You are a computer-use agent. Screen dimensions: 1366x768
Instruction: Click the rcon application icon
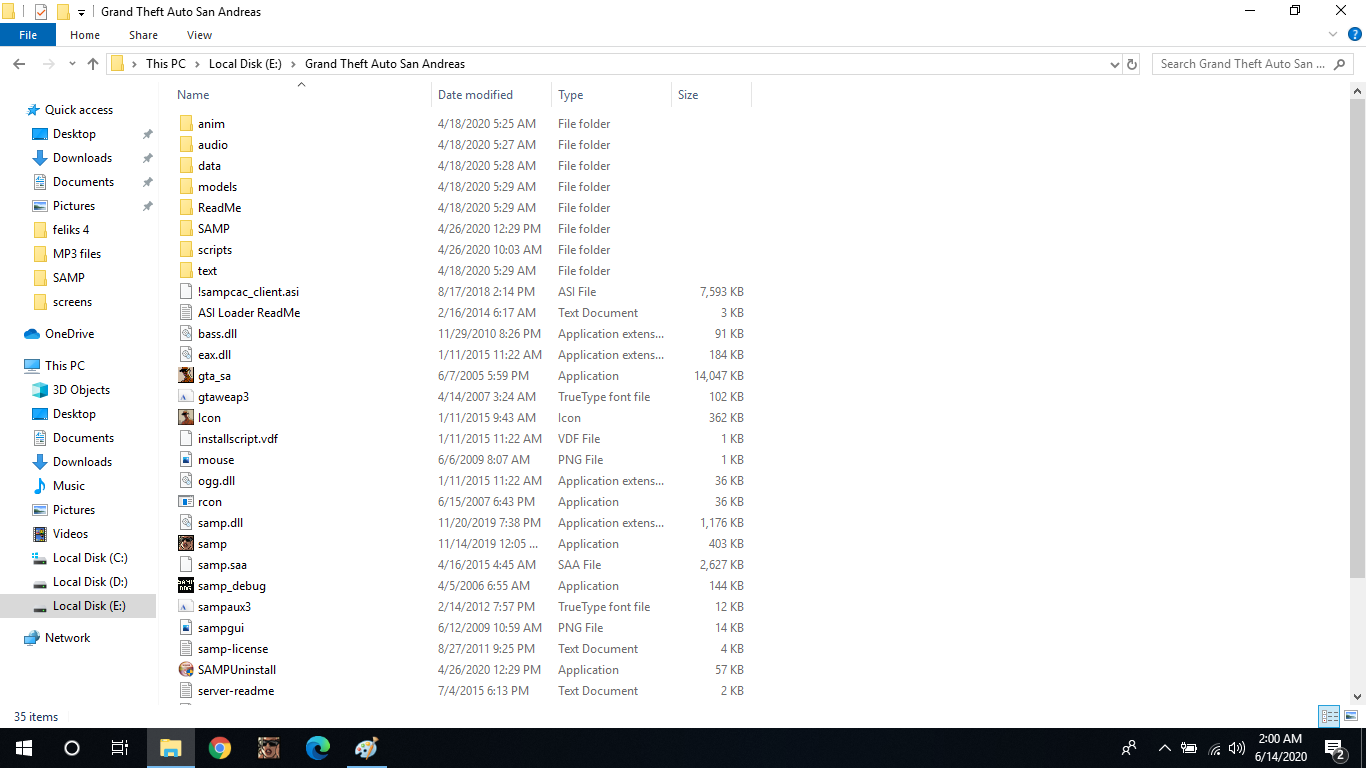pos(186,502)
